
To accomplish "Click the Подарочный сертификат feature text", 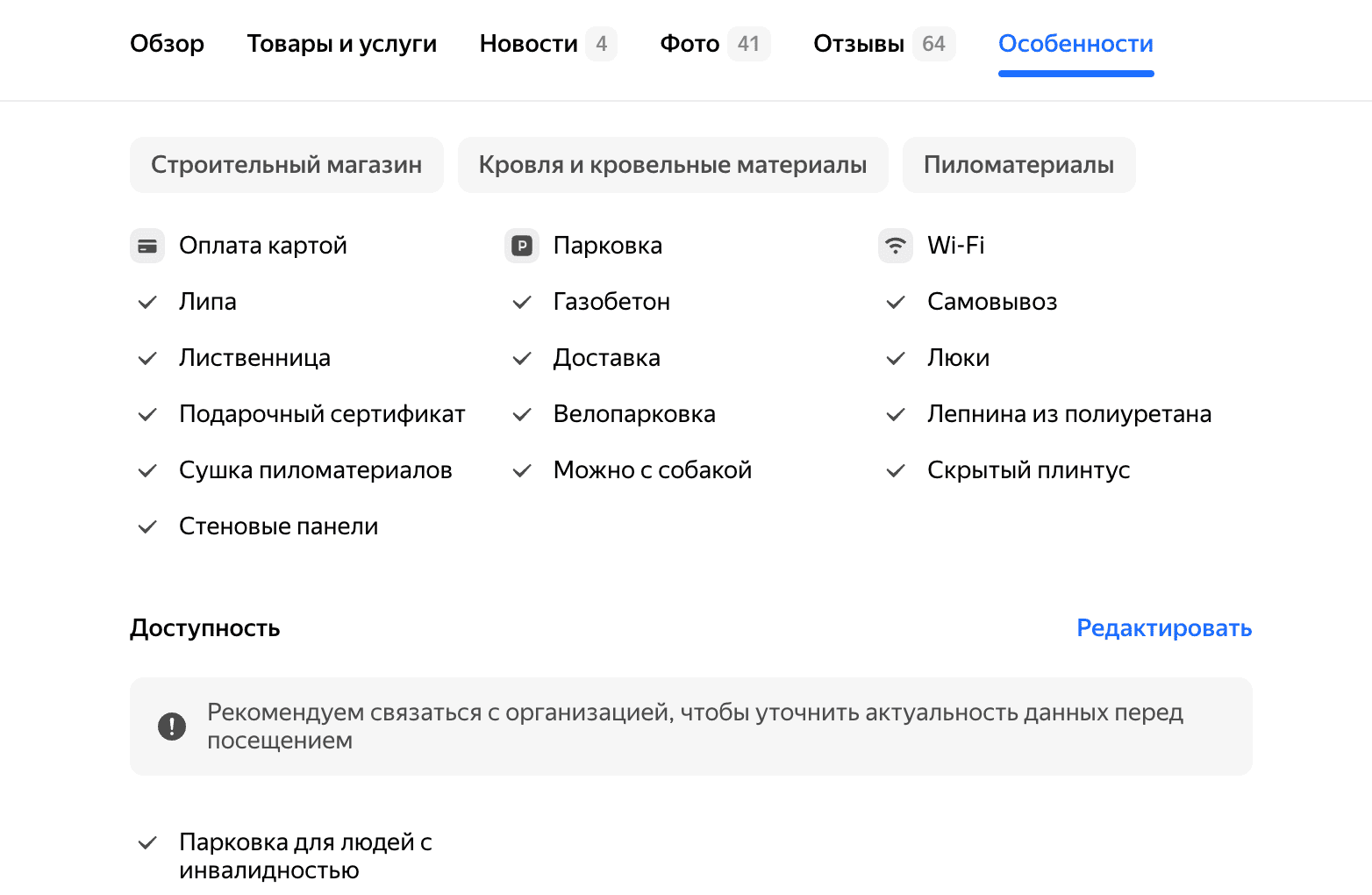I will pyautogui.click(x=322, y=414).
